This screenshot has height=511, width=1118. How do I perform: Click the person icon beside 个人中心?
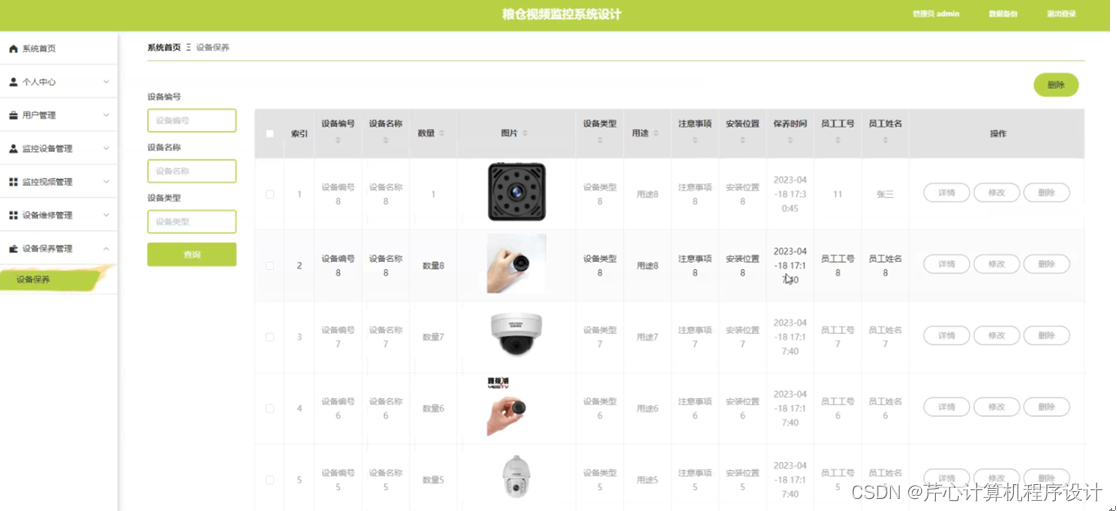tap(13, 82)
